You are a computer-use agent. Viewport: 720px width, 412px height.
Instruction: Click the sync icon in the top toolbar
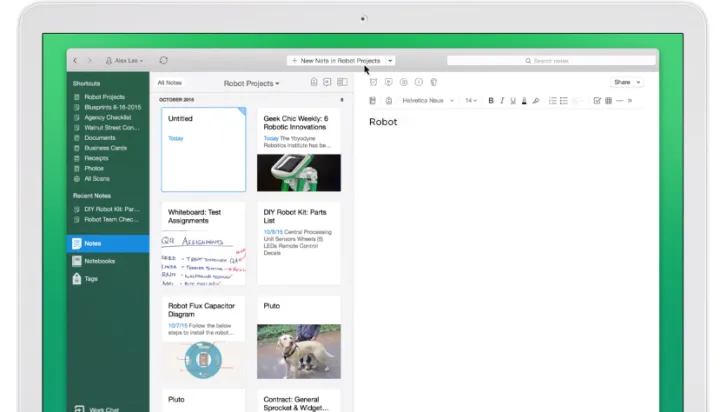pyautogui.click(x=163, y=61)
